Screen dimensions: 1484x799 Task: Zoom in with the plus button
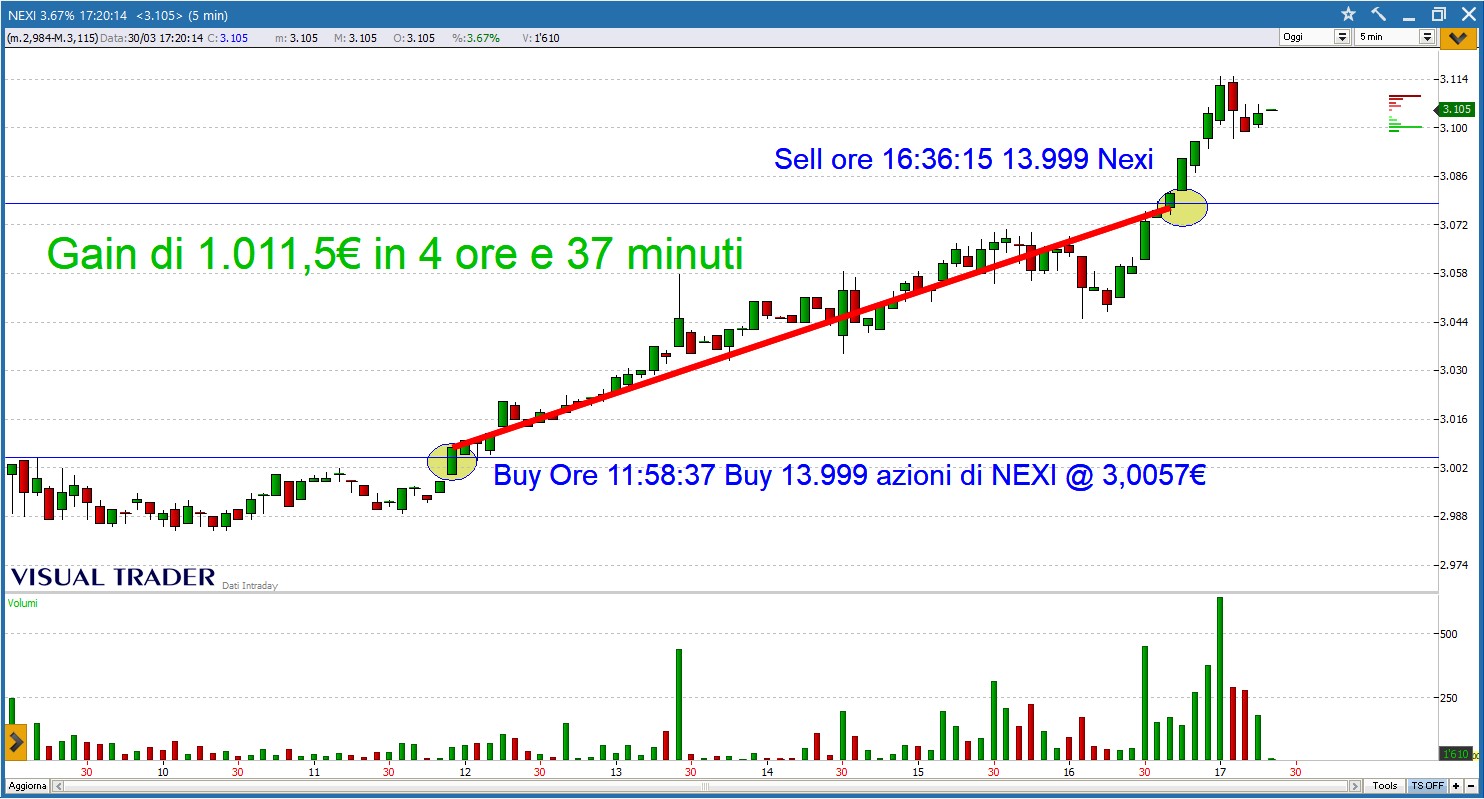point(1456,786)
